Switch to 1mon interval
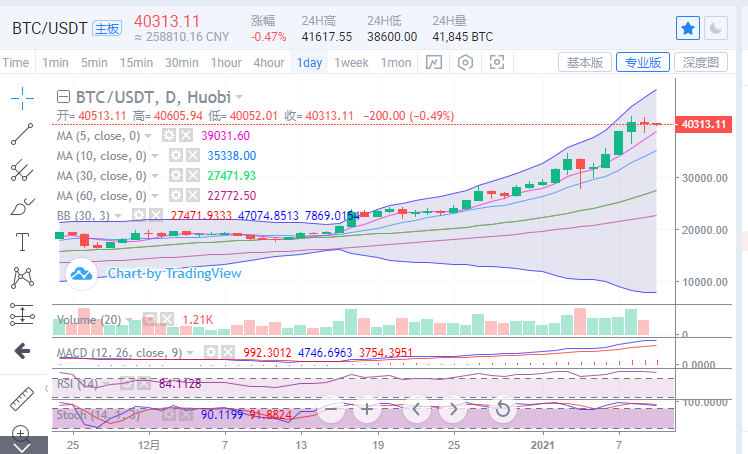Image resolution: width=748 pixels, height=454 pixels. coord(396,62)
